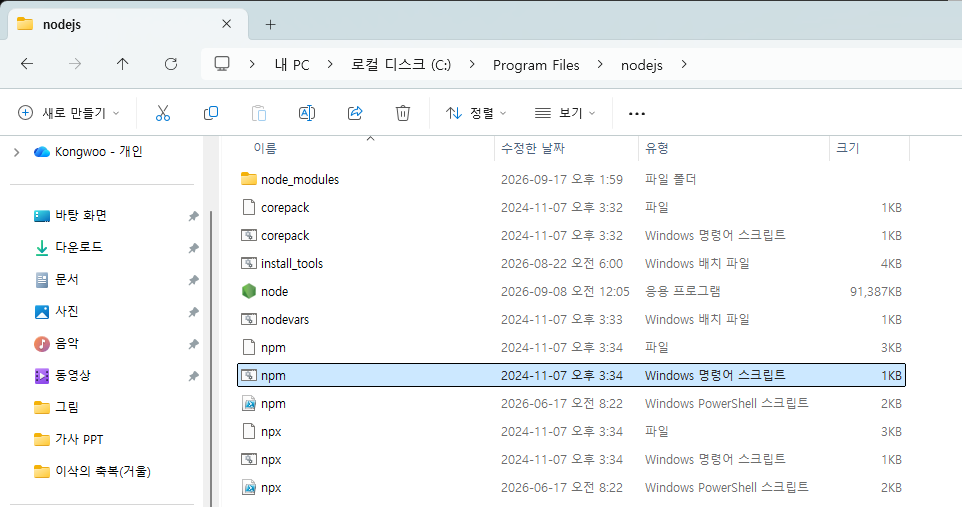962x507 pixels.
Task: Unpin 사진 using its pin icon
Action: pos(193,312)
